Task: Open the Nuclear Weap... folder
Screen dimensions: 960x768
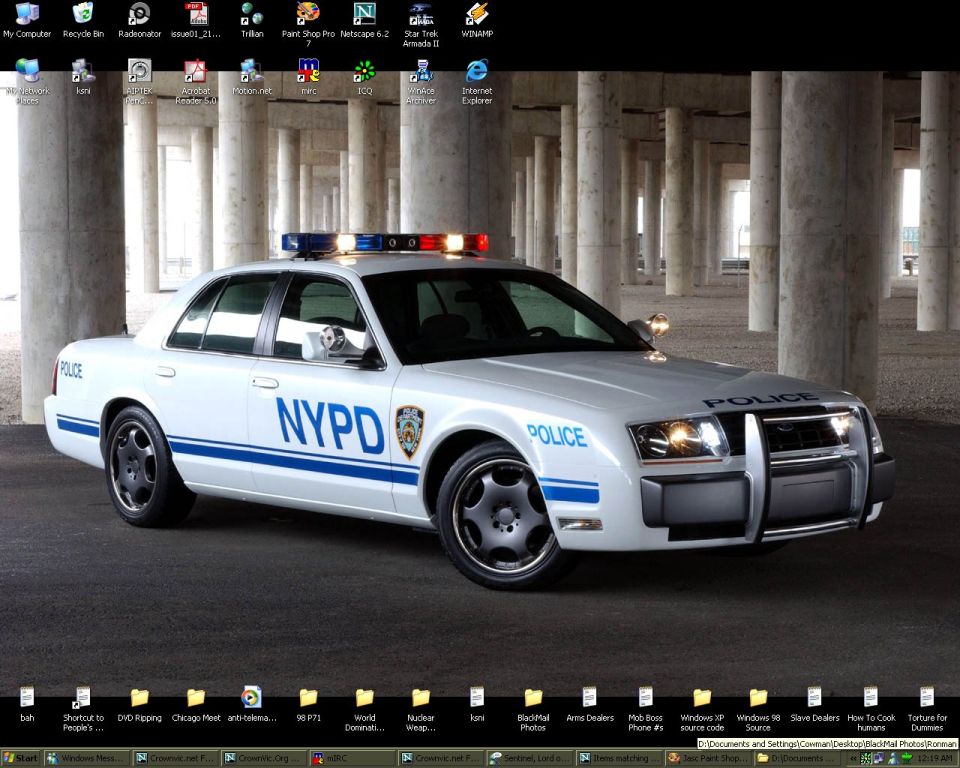Action: (x=421, y=709)
